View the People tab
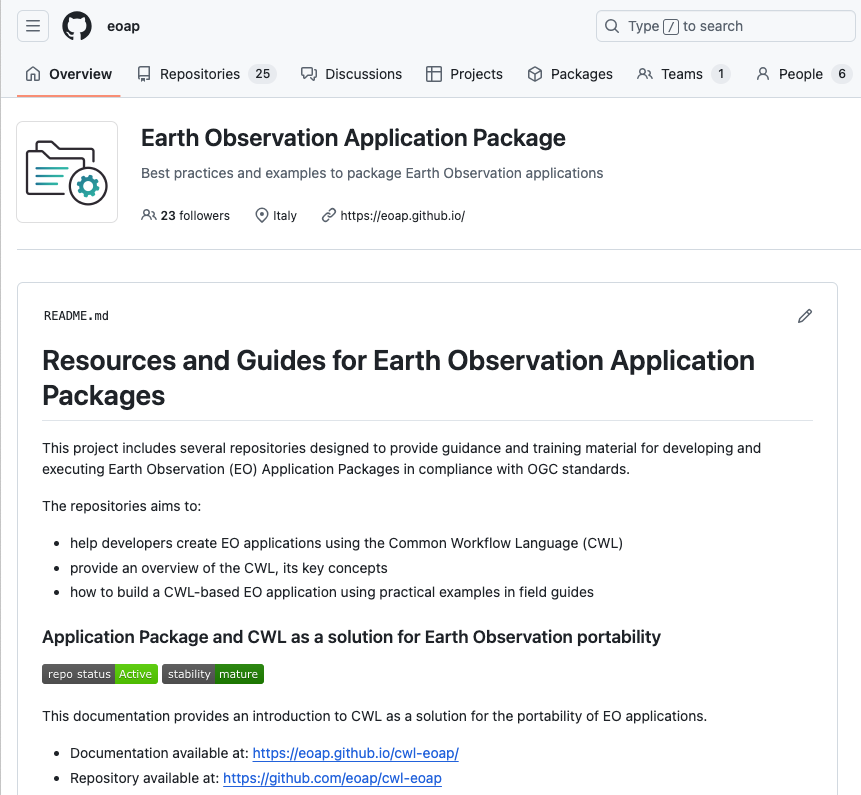The width and height of the screenshot is (861, 795). tap(801, 74)
